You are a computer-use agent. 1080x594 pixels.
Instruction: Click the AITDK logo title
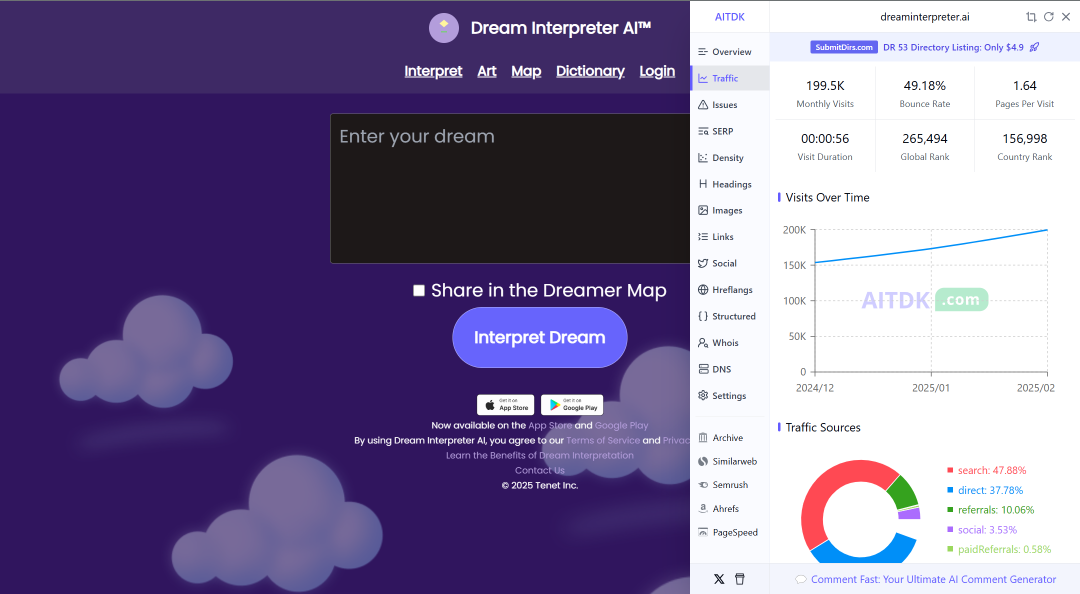(x=729, y=17)
